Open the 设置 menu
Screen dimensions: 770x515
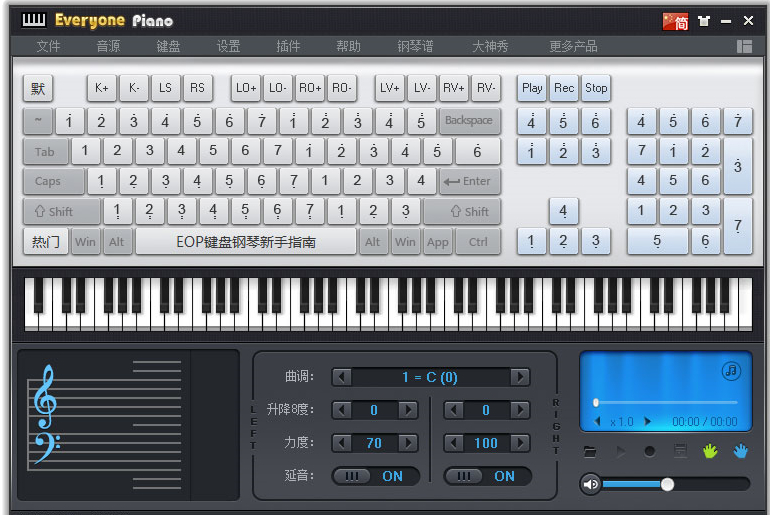point(228,46)
